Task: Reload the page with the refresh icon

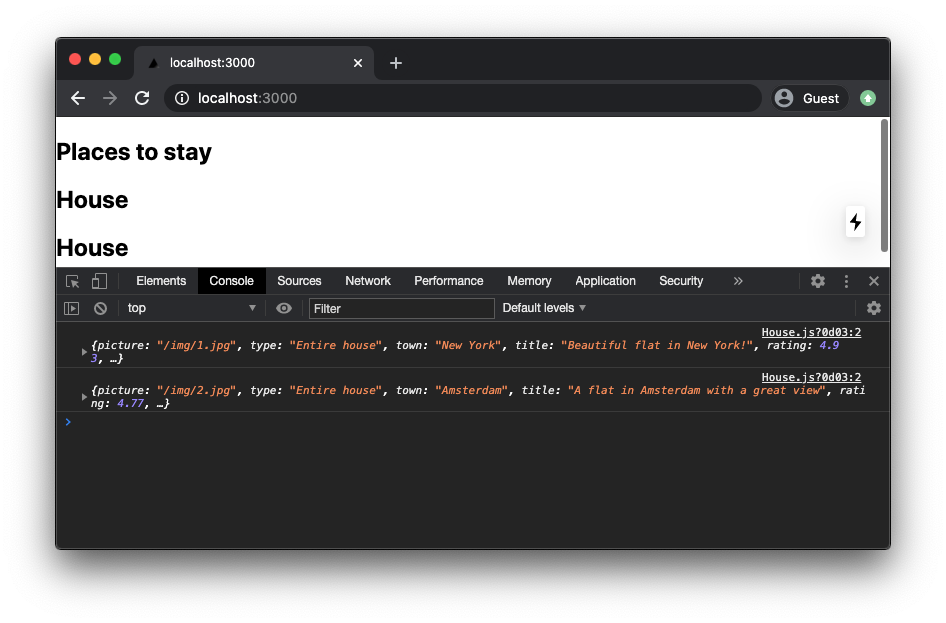Action: point(142,98)
